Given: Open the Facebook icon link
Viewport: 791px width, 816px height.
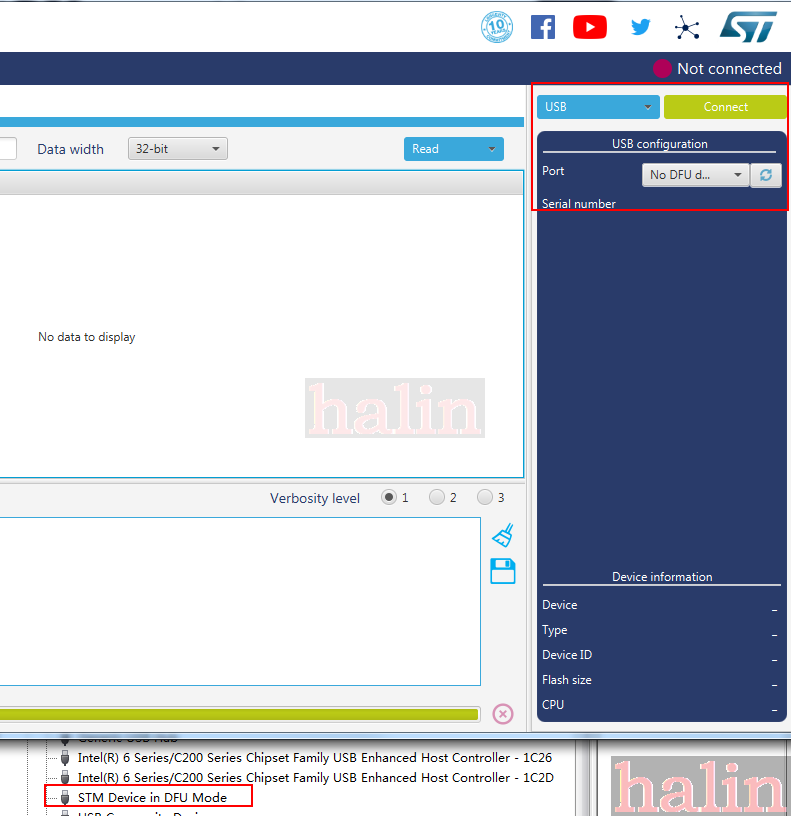Looking at the screenshot, I should (543, 27).
